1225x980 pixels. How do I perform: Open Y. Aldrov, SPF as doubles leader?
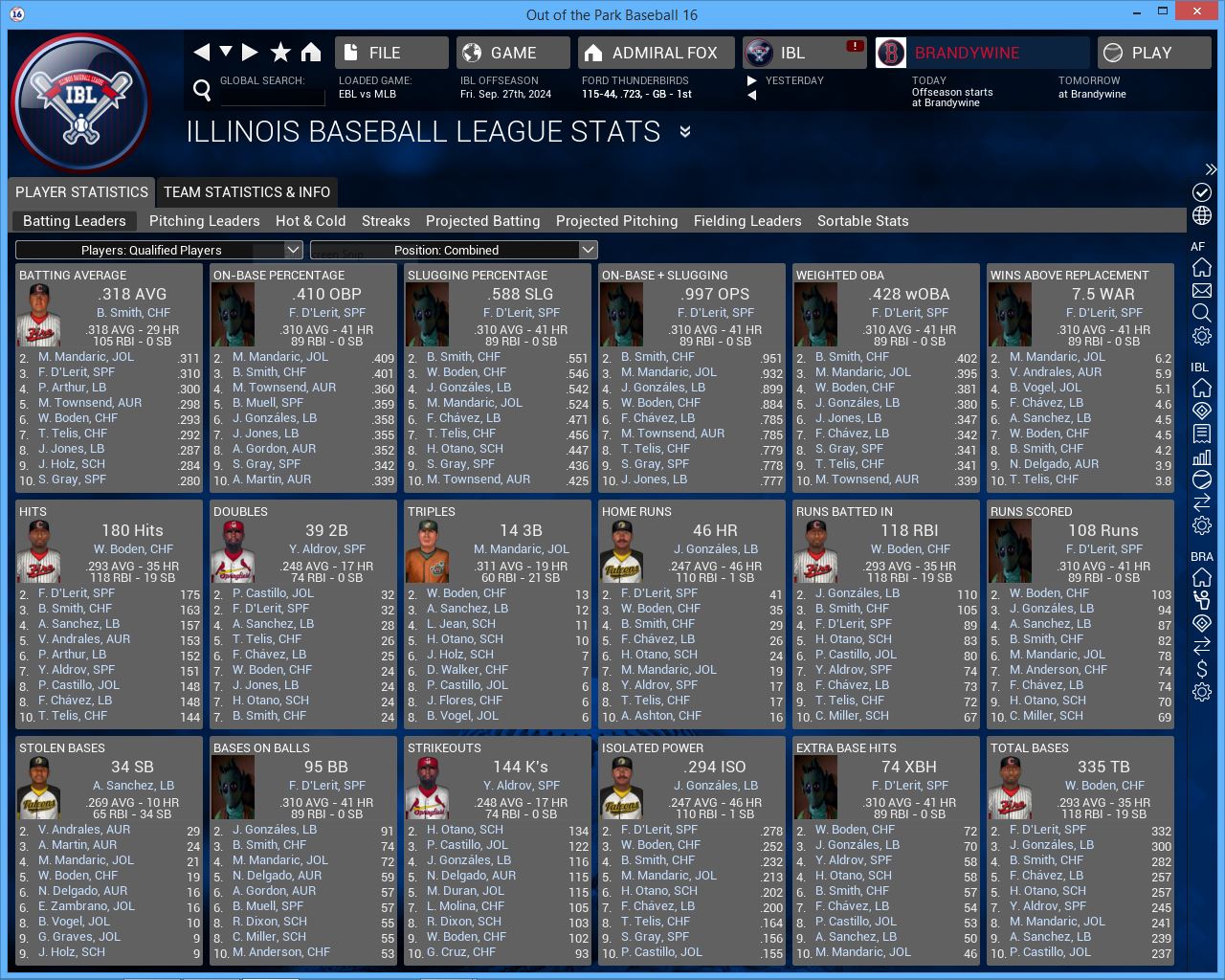click(327, 549)
